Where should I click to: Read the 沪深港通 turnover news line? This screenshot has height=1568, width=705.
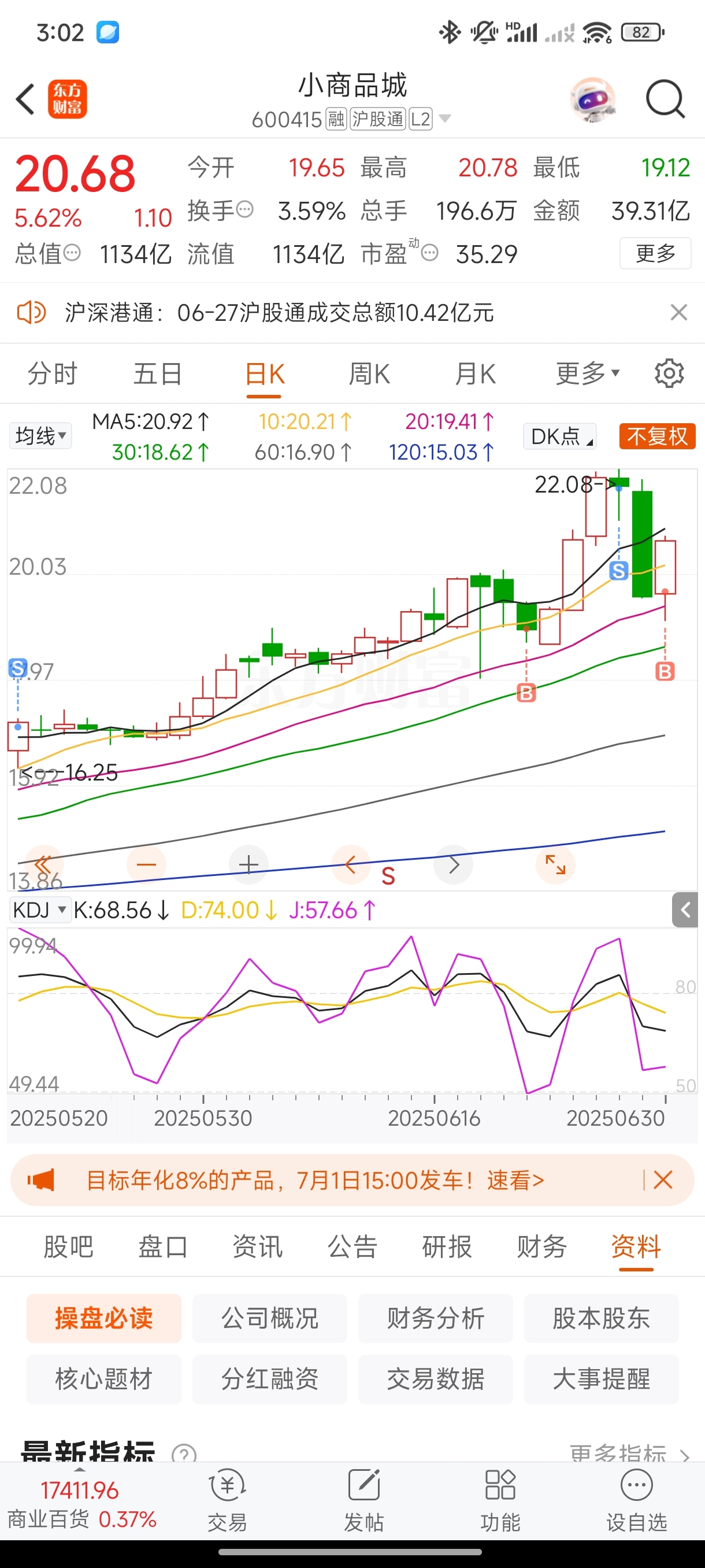tap(279, 313)
